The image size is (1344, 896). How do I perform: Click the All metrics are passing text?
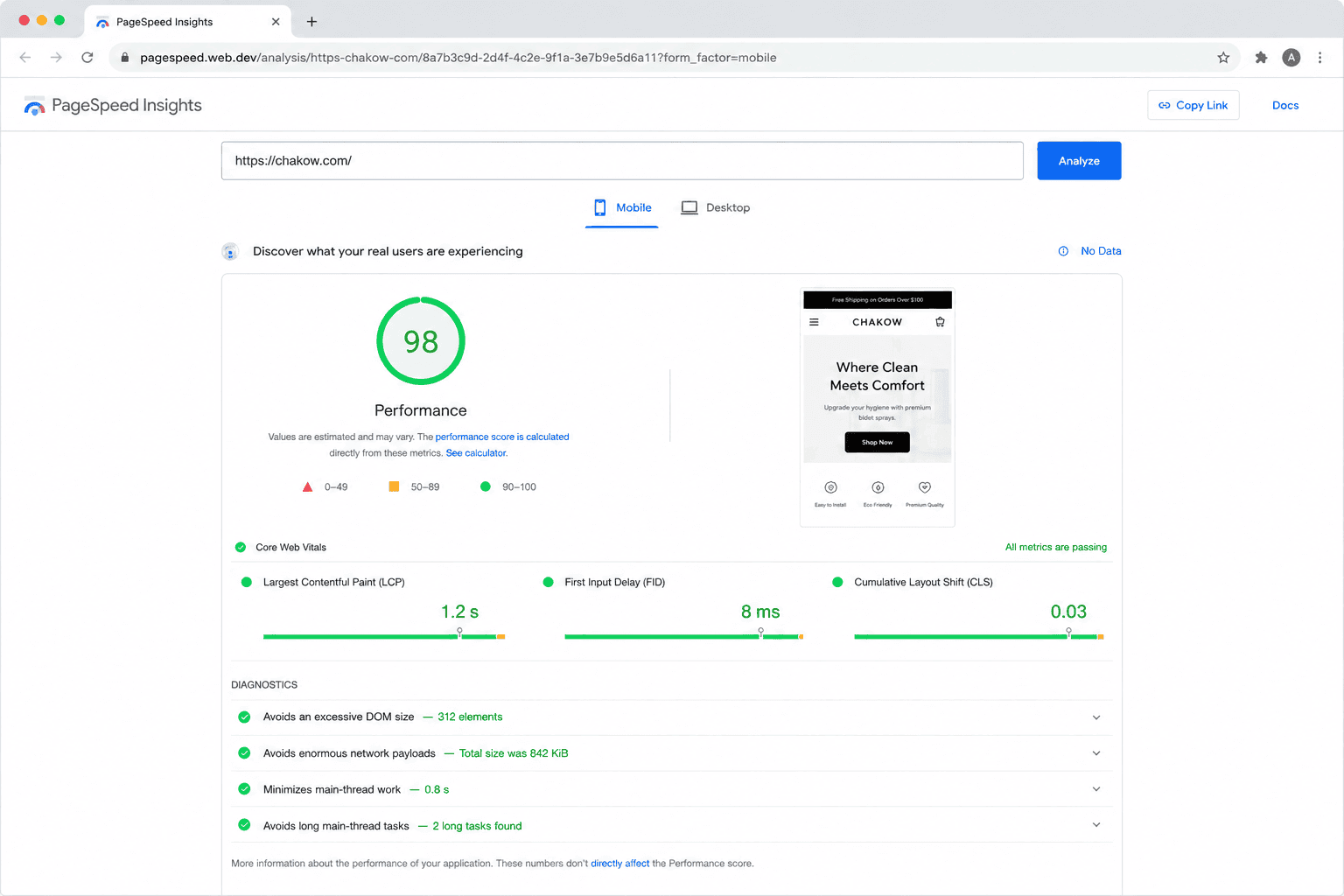click(x=1056, y=548)
